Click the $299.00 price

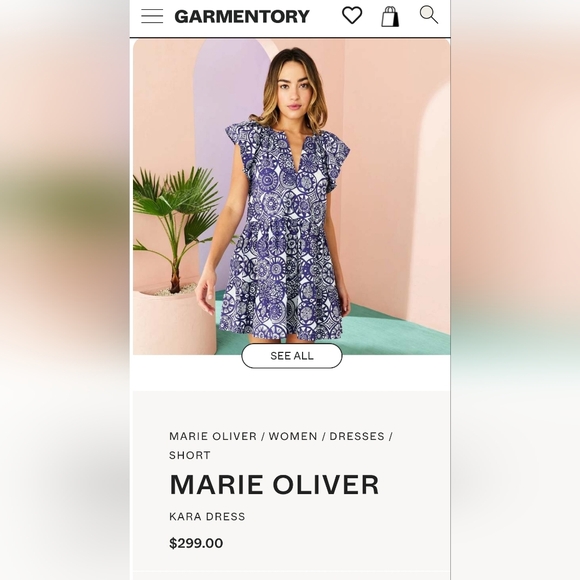click(196, 543)
